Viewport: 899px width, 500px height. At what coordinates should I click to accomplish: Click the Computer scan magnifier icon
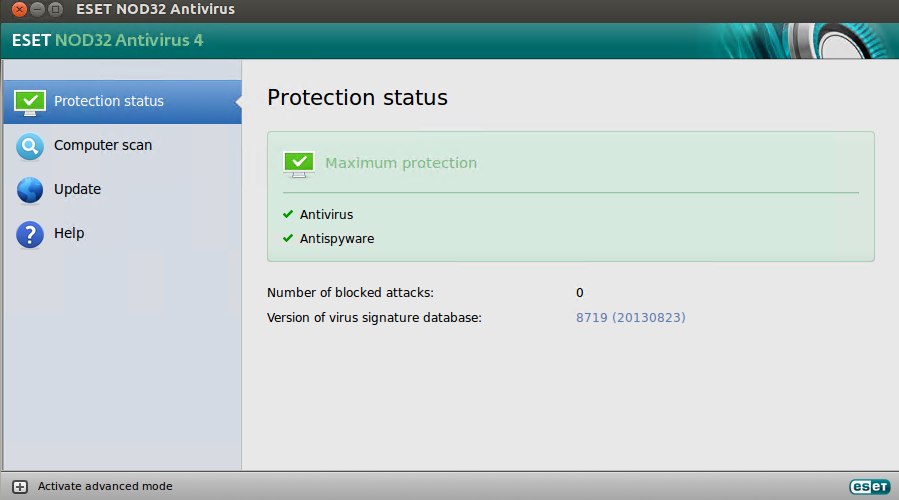tap(30, 146)
